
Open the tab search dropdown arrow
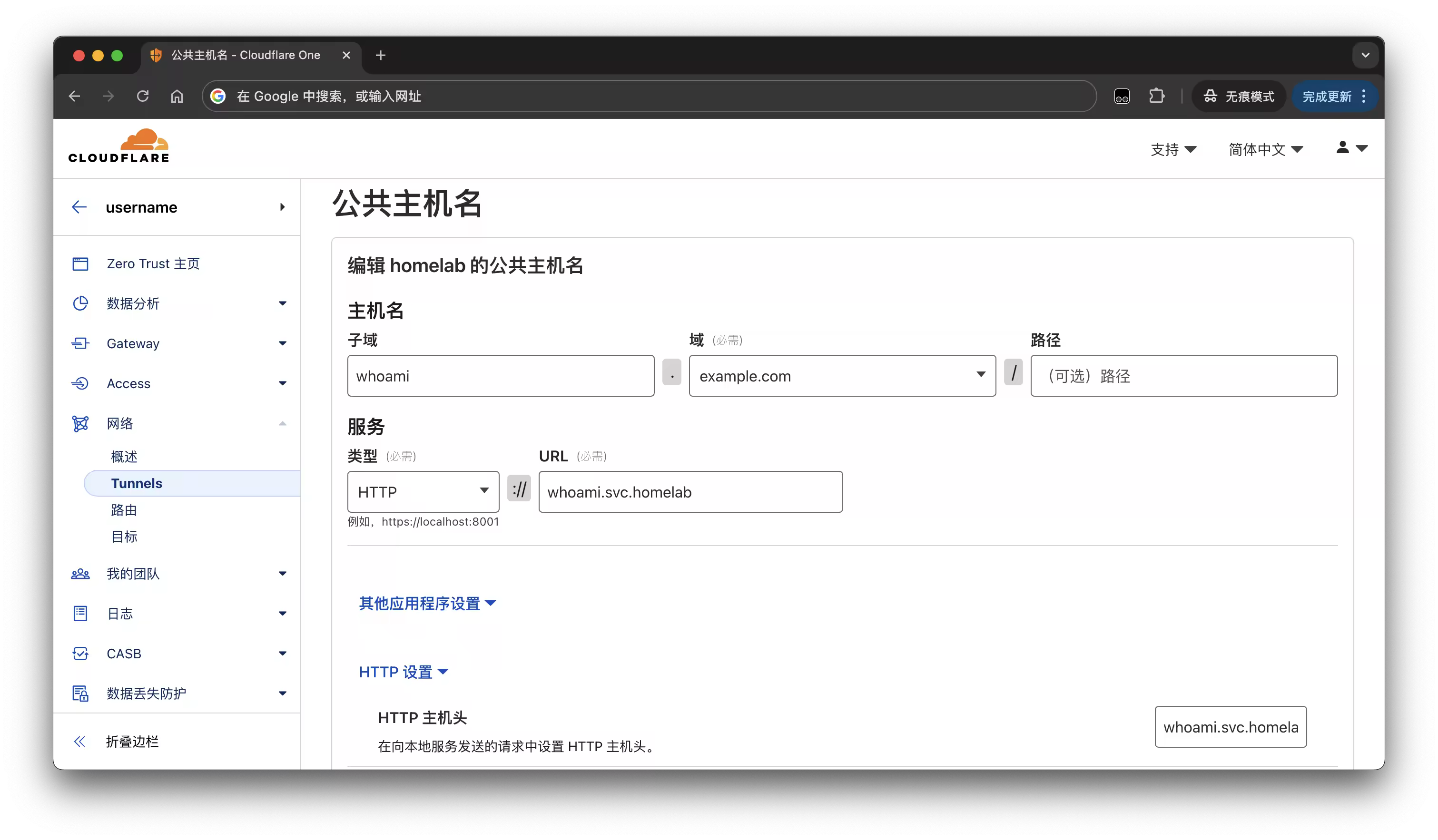coord(1365,55)
